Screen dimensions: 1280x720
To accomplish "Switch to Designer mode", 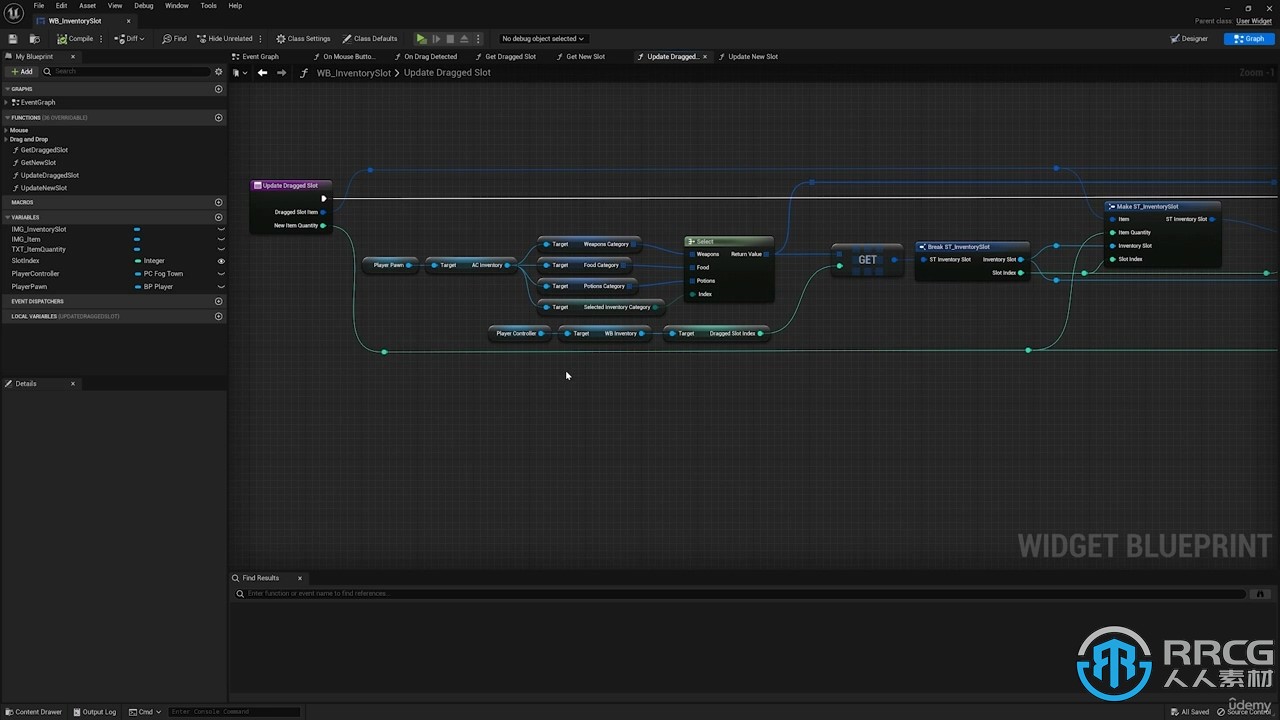I will point(1189,39).
